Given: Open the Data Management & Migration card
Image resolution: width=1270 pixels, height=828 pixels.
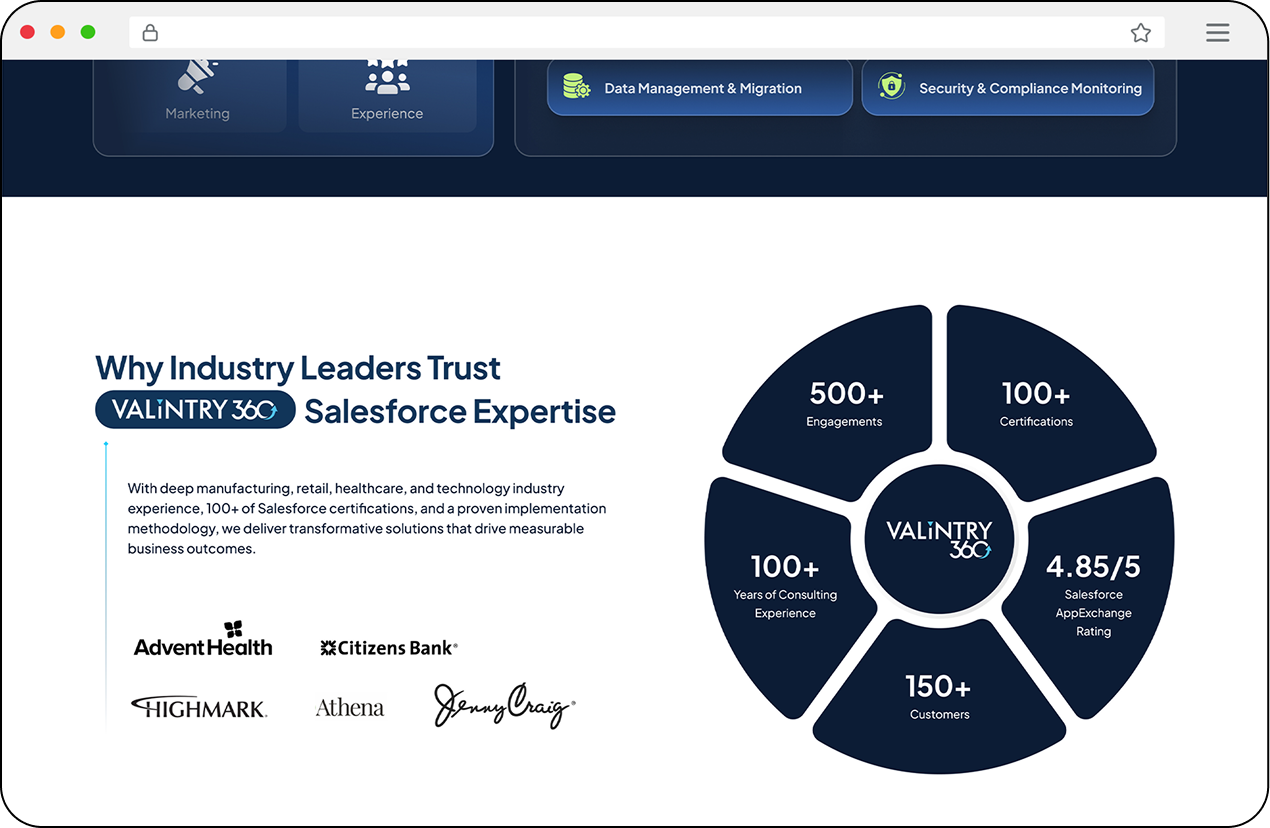Looking at the screenshot, I should tap(700, 87).
